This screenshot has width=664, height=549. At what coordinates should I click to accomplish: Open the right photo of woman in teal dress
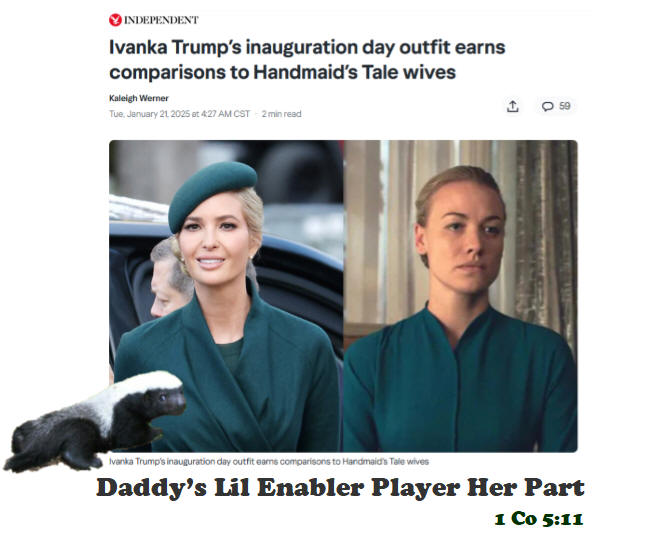460,296
